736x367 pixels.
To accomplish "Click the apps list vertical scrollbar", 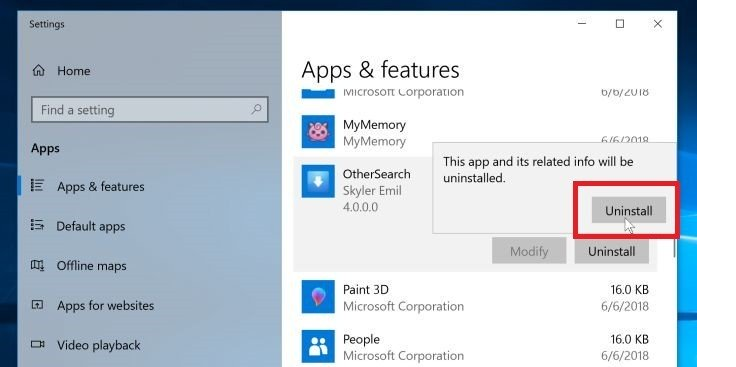I will click(675, 247).
